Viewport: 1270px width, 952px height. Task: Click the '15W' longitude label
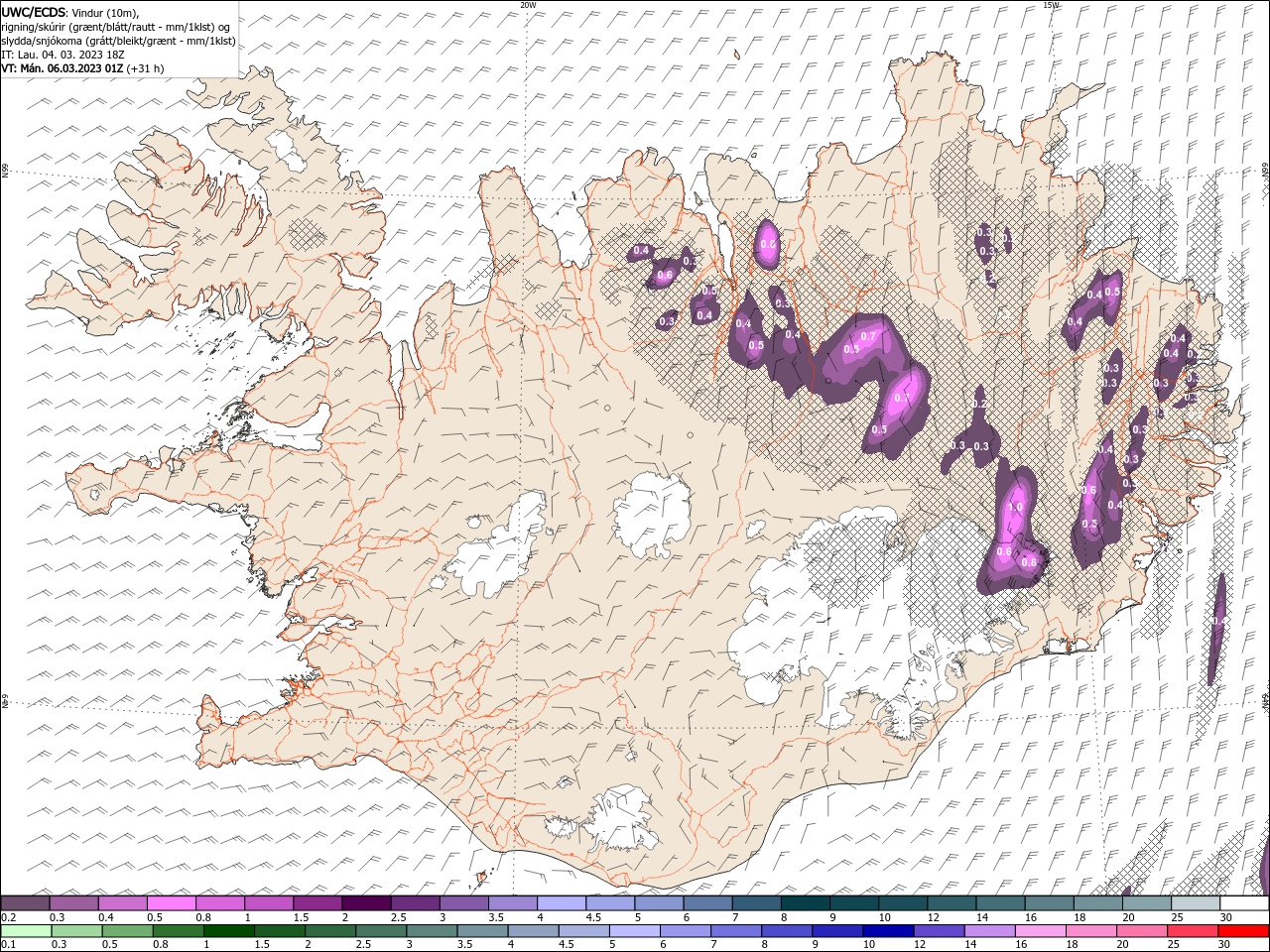tap(1051, 5)
